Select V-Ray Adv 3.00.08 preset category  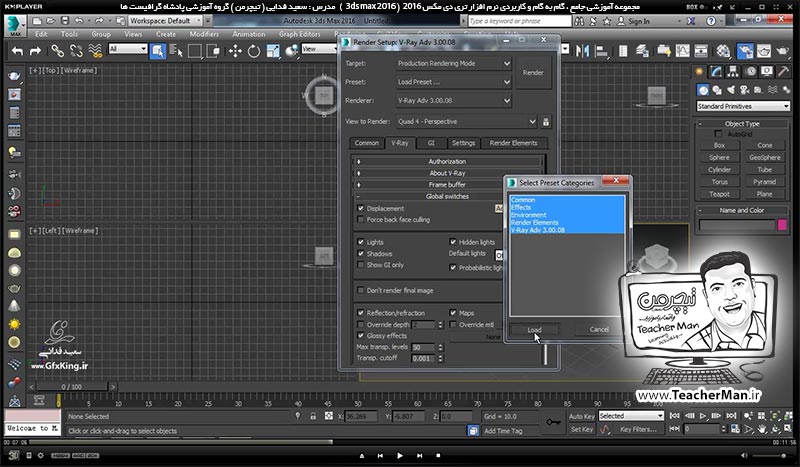(538, 230)
